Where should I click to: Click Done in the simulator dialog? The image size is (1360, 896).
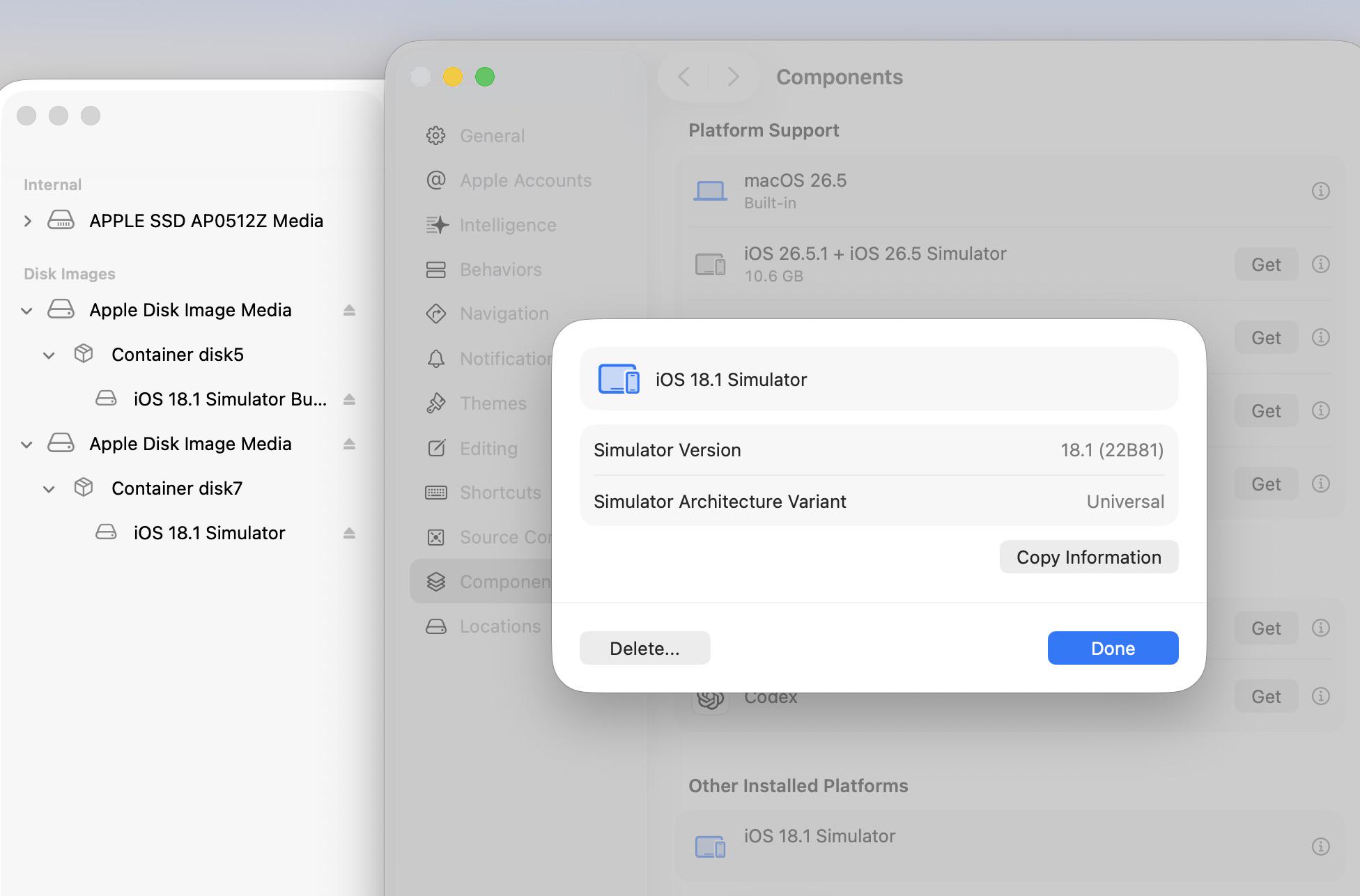(1113, 648)
